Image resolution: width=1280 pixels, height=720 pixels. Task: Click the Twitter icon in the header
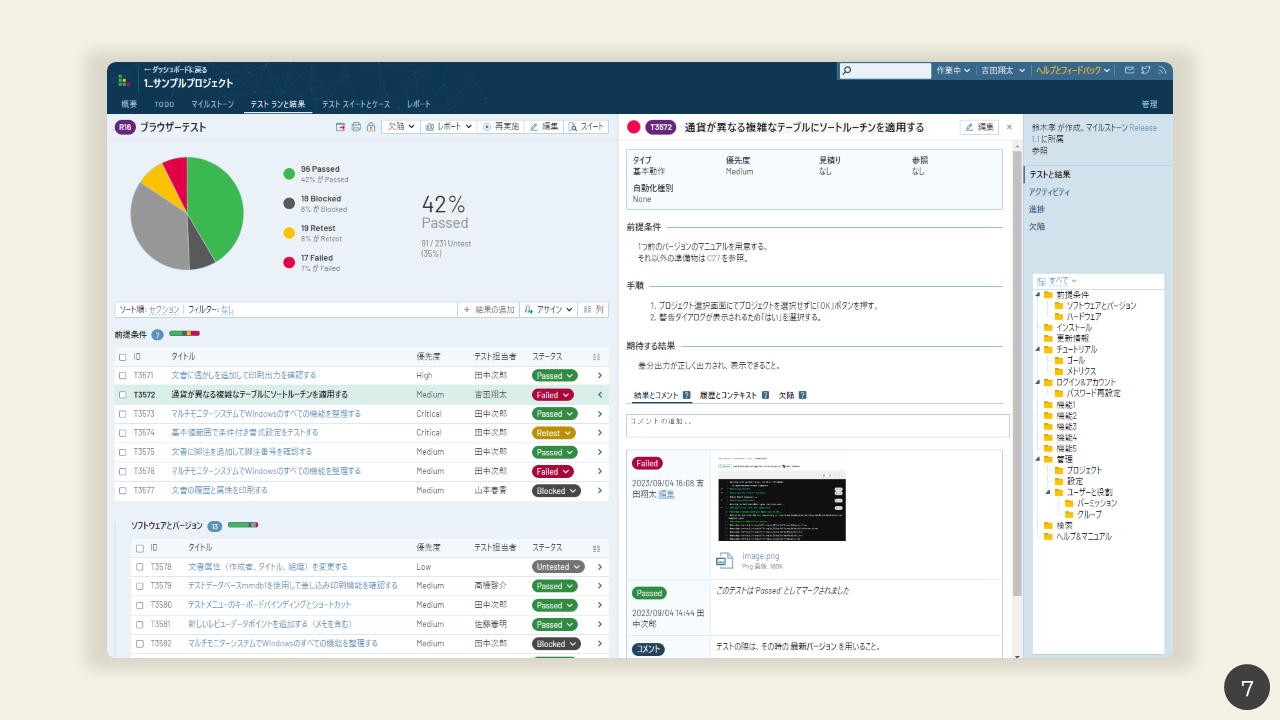[1145, 71]
